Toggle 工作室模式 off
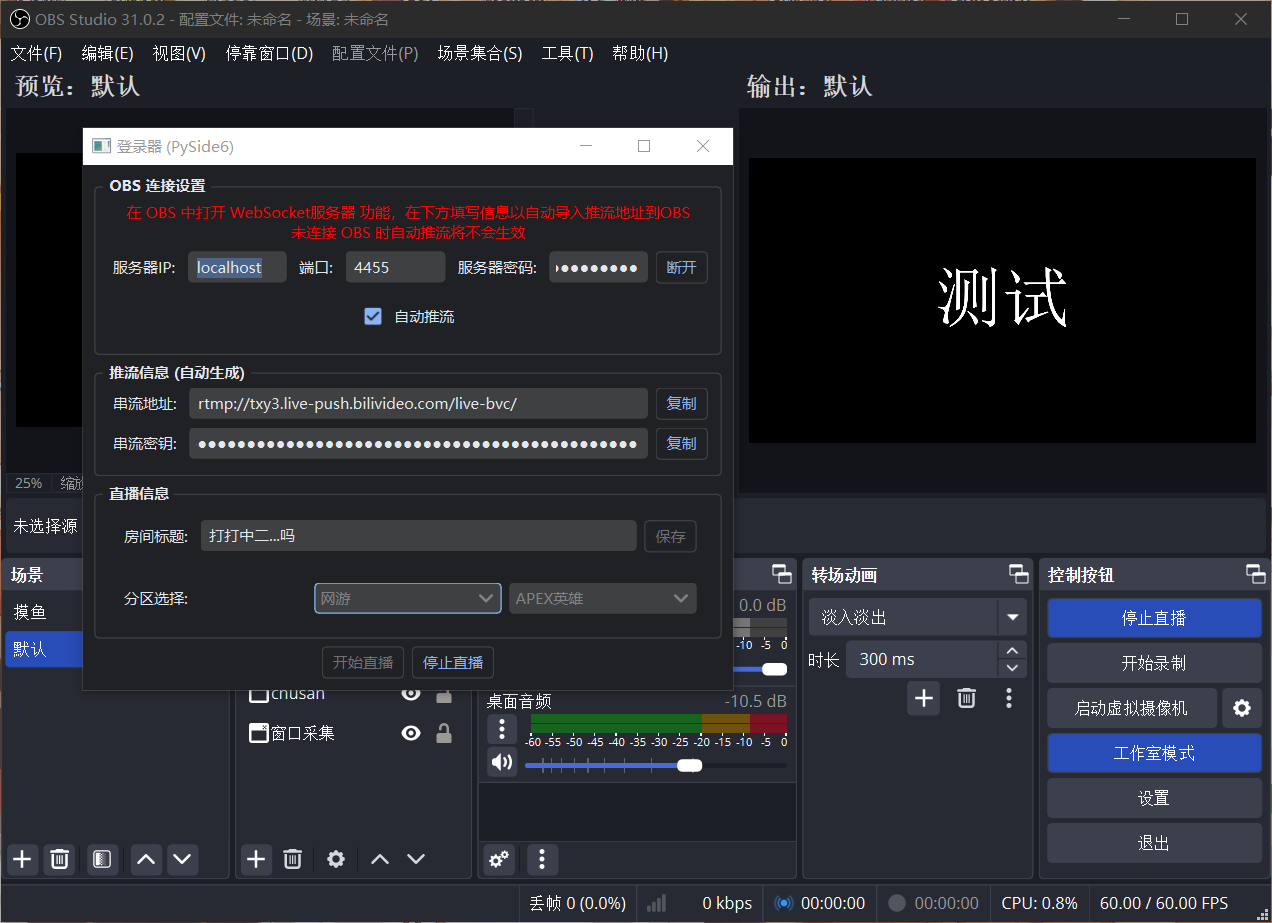Screen dimensions: 1272x923 (1154, 753)
